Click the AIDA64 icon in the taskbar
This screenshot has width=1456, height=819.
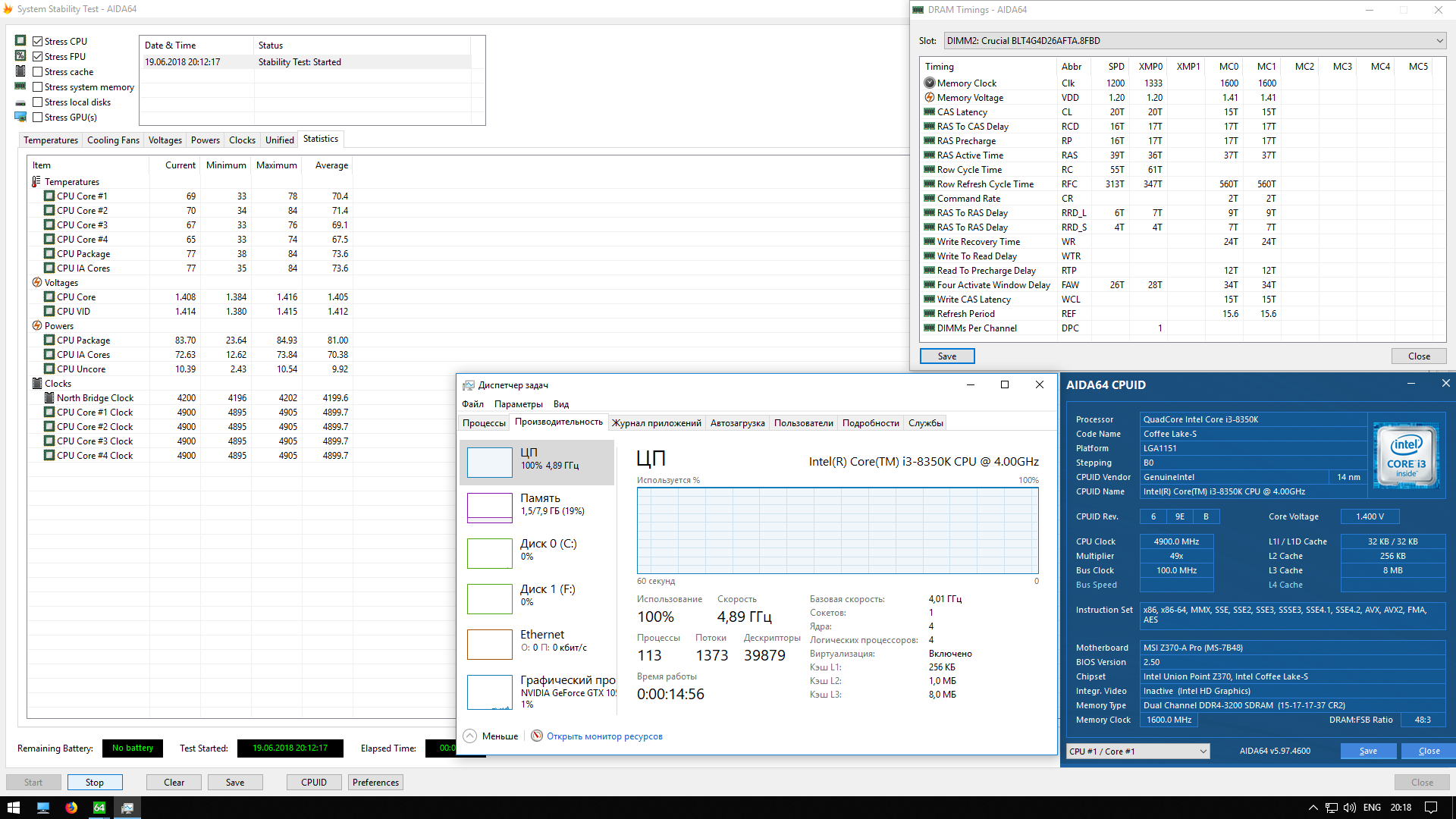pyautogui.click(x=99, y=808)
